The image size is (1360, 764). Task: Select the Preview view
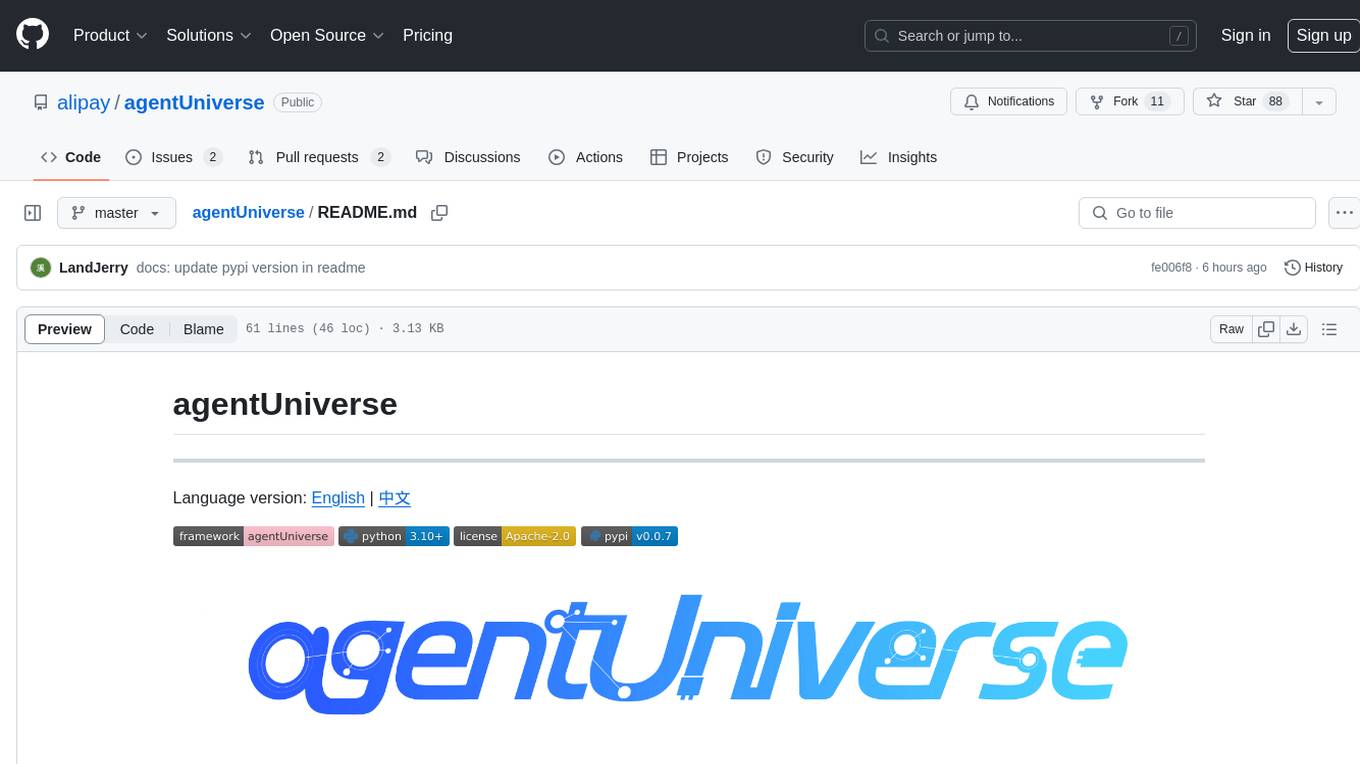click(x=65, y=329)
